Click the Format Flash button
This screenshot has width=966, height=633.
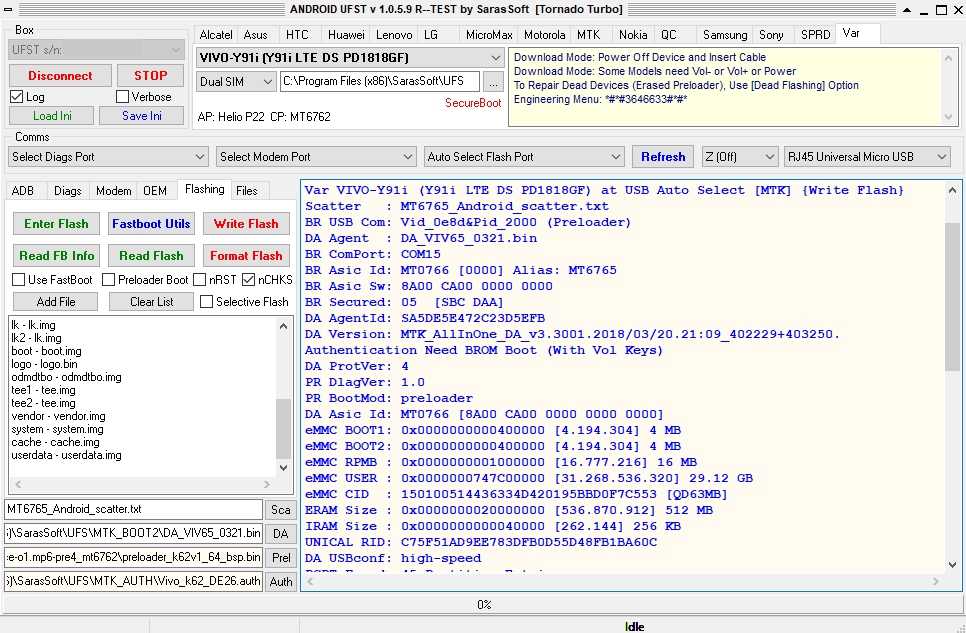pos(246,256)
